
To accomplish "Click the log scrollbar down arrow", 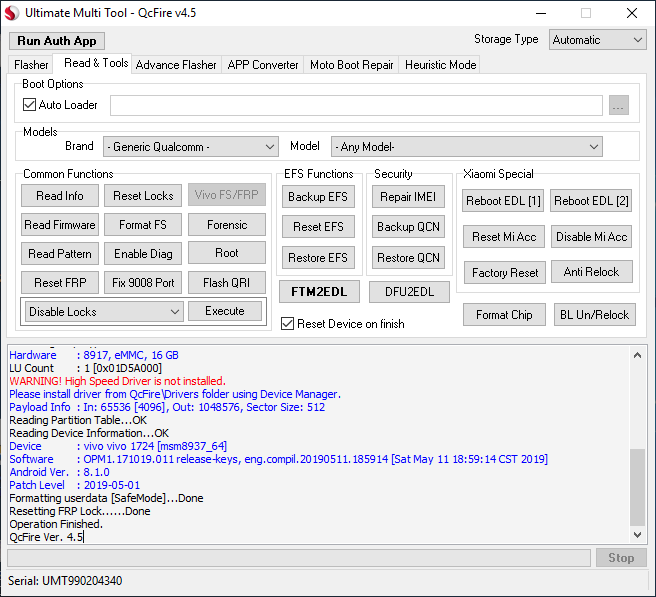I will point(637,535).
